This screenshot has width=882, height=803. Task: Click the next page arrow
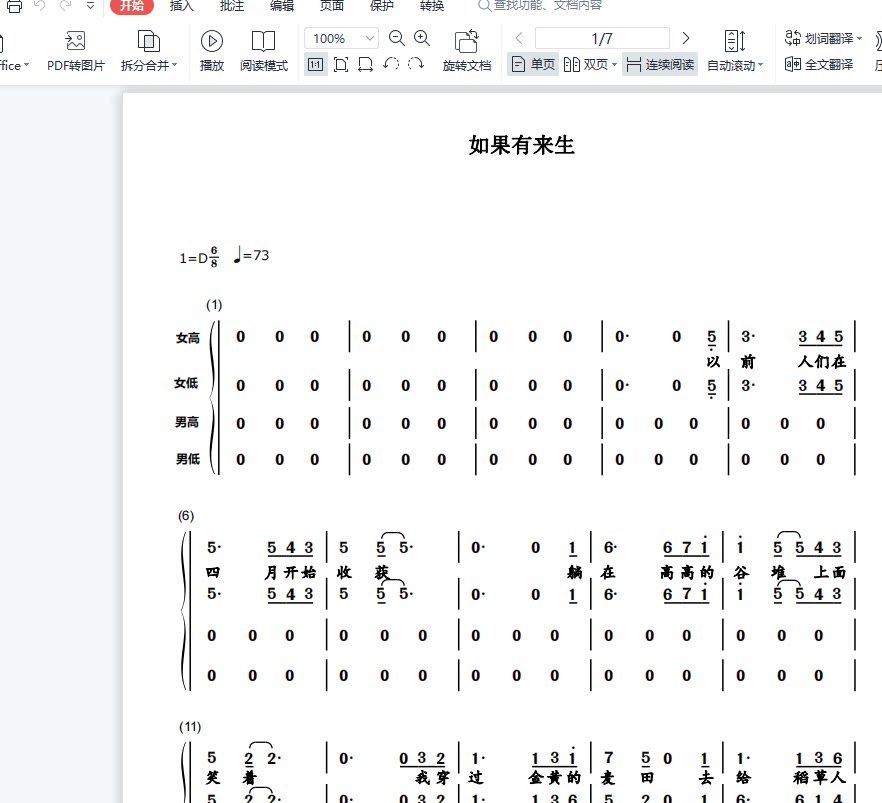pyautogui.click(x=686, y=37)
